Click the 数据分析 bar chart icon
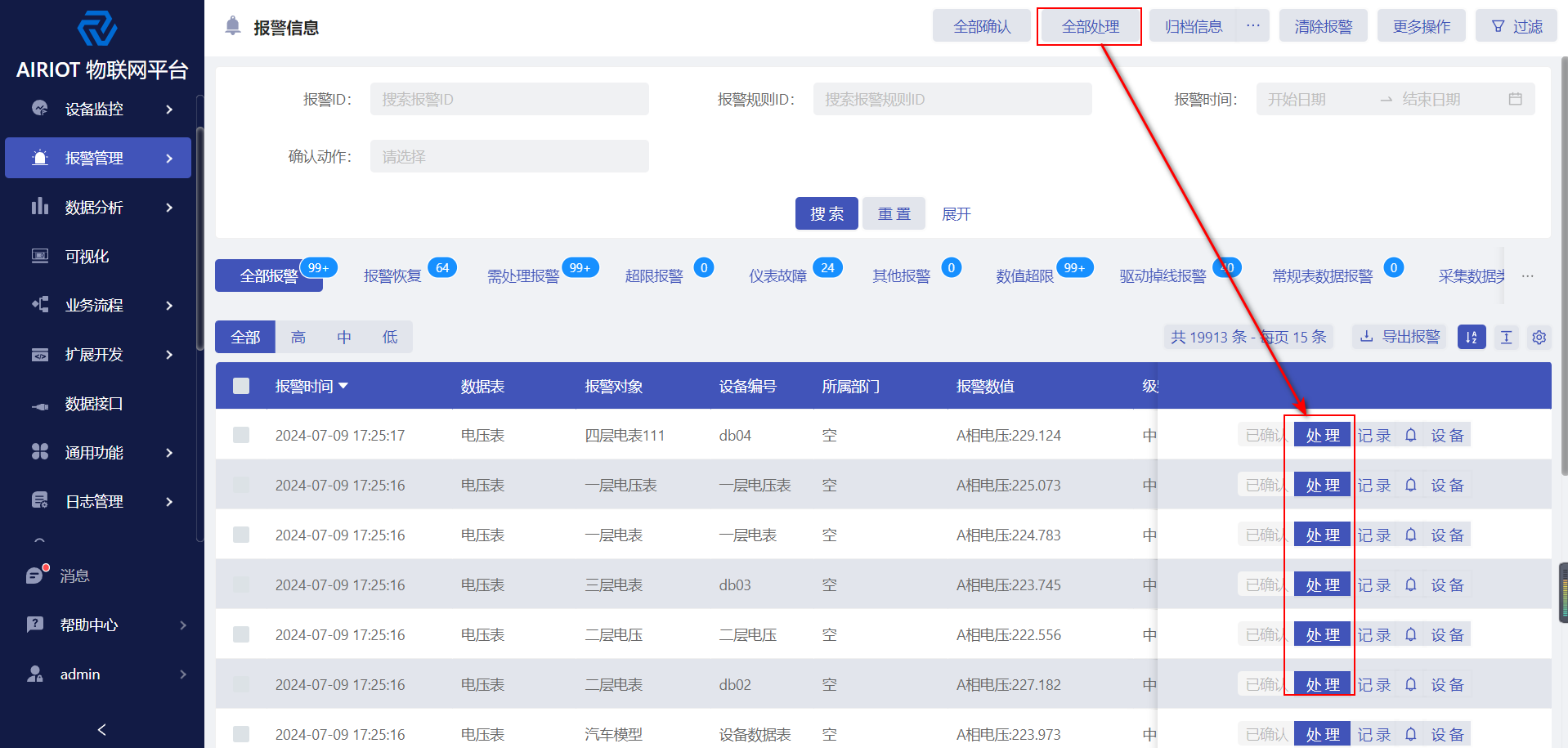 click(x=39, y=207)
